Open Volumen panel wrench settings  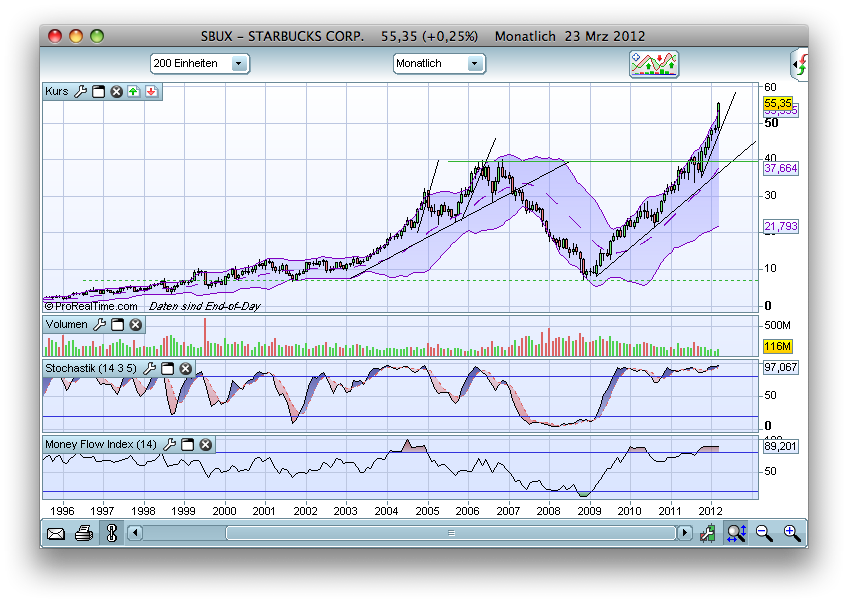point(100,324)
